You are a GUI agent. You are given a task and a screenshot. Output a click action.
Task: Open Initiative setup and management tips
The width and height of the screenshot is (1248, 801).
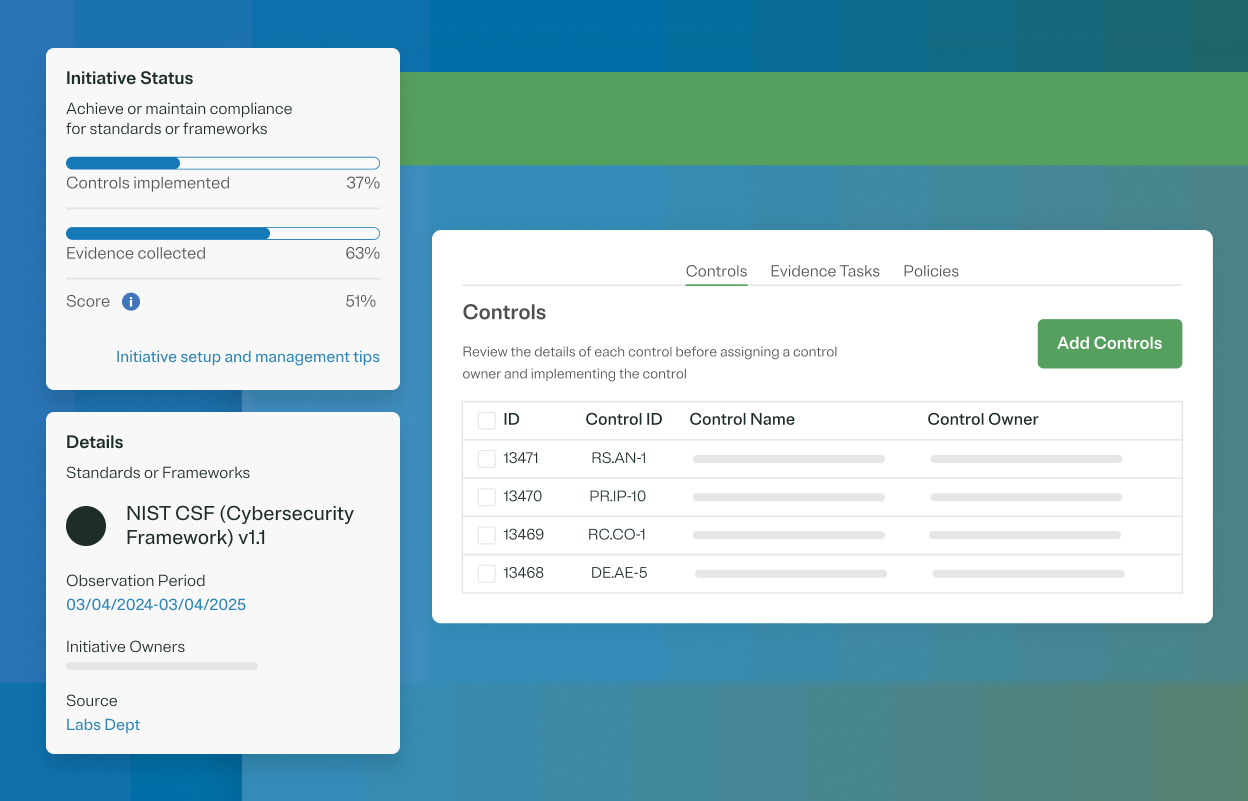(x=247, y=357)
